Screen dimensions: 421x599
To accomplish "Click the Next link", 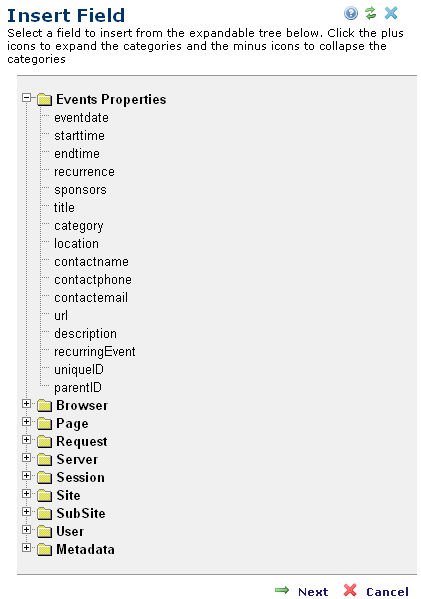I will point(313,592).
